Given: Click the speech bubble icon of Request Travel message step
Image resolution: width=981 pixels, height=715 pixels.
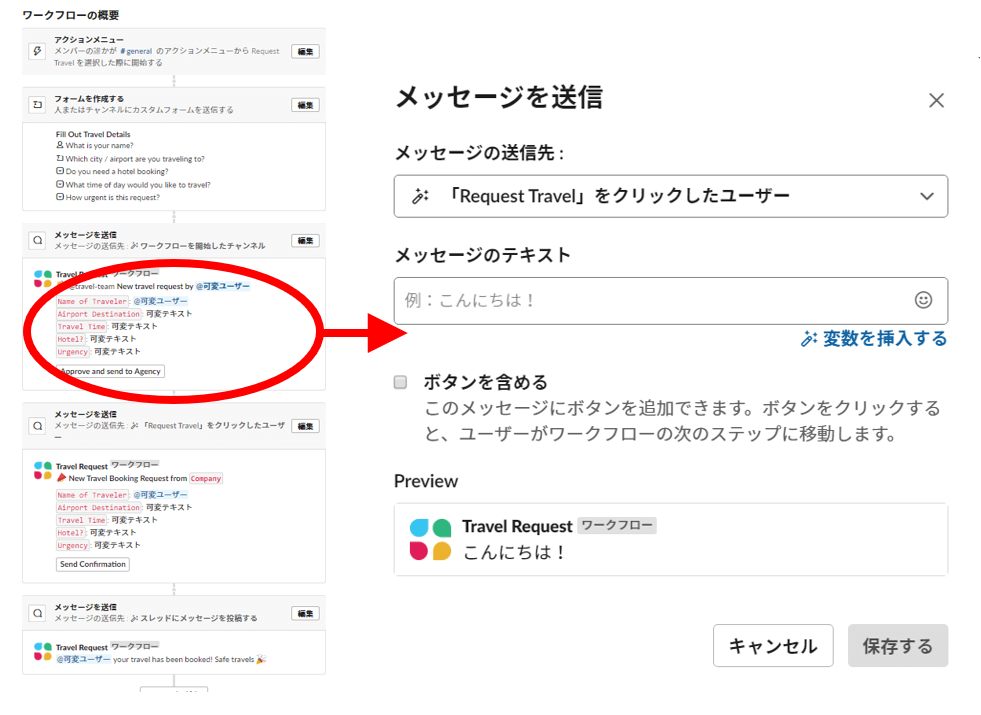Looking at the screenshot, I should point(37,425).
